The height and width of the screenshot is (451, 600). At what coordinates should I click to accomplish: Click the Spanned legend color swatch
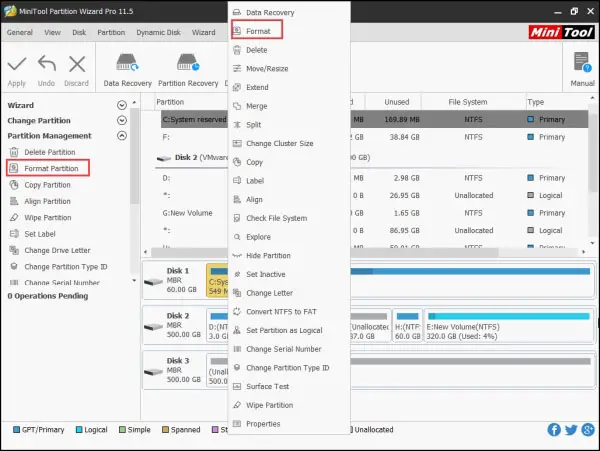click(165, 430)
